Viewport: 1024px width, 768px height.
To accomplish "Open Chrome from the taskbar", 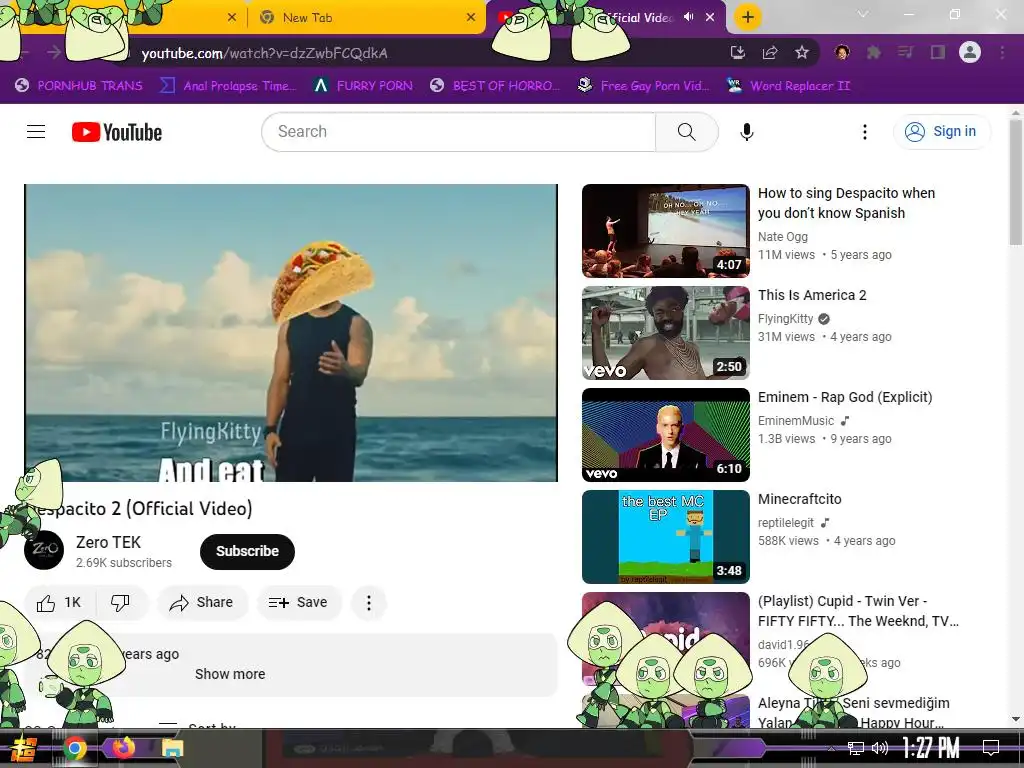I will coord(75,748).
